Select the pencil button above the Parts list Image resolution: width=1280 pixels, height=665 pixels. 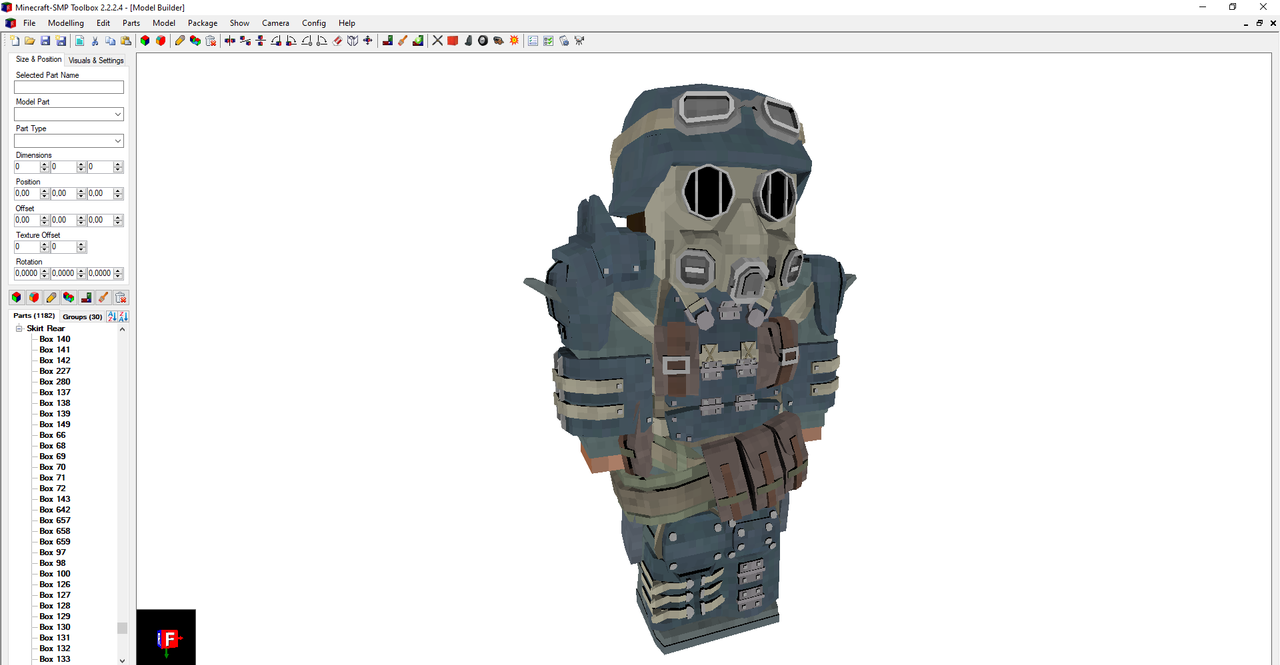pyautogui.click(x=51, y=297)
